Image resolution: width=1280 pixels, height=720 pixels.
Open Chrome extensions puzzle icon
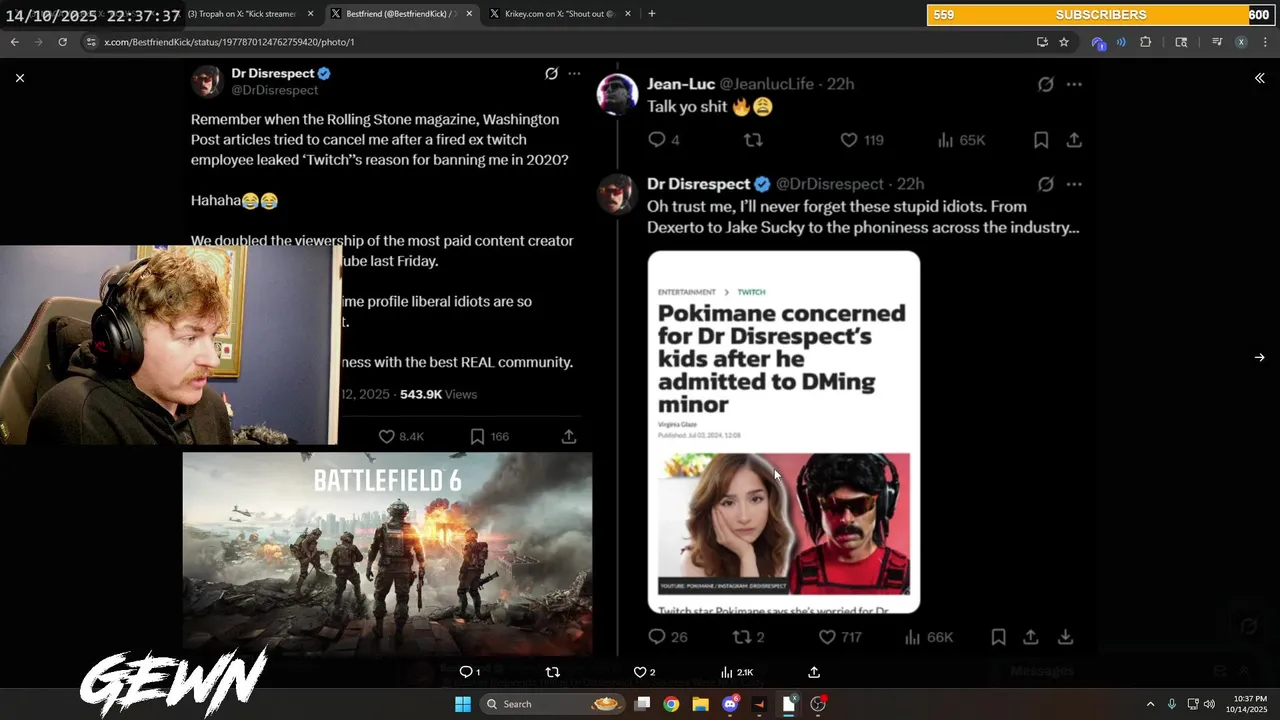point(1146,42)
